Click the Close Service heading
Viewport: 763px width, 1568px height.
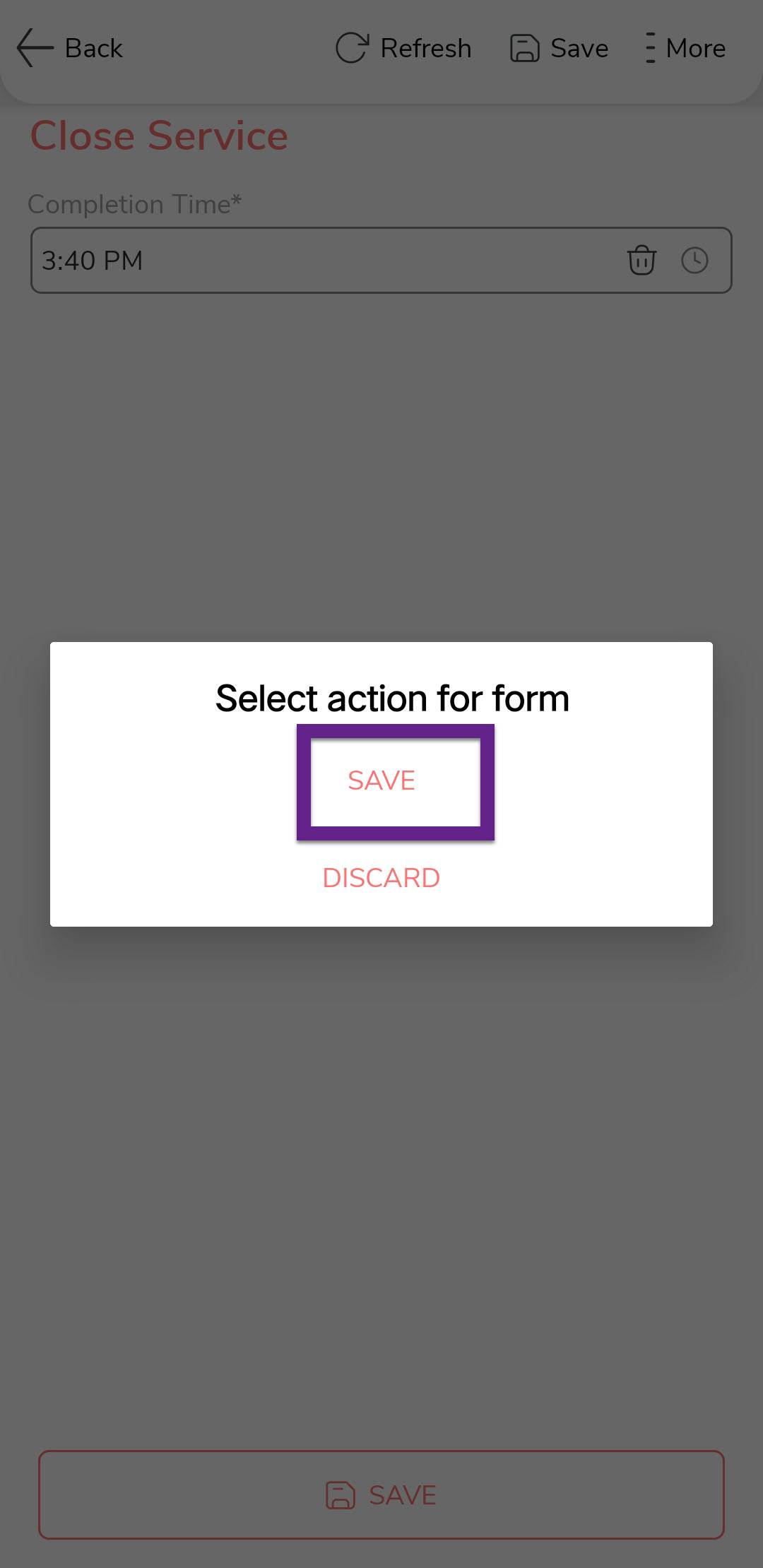pyautogui.click(x=159, y=136)
